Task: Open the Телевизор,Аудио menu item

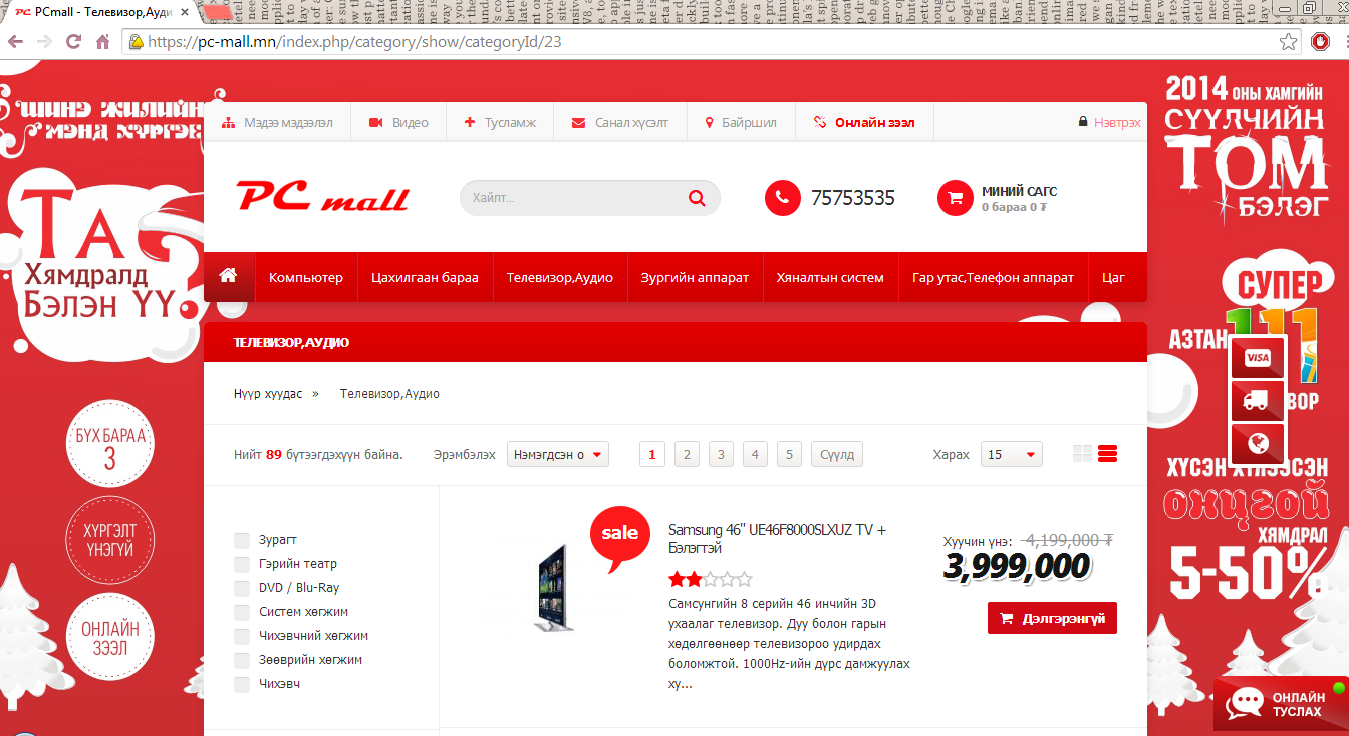Action: click(x=559, y=277)
